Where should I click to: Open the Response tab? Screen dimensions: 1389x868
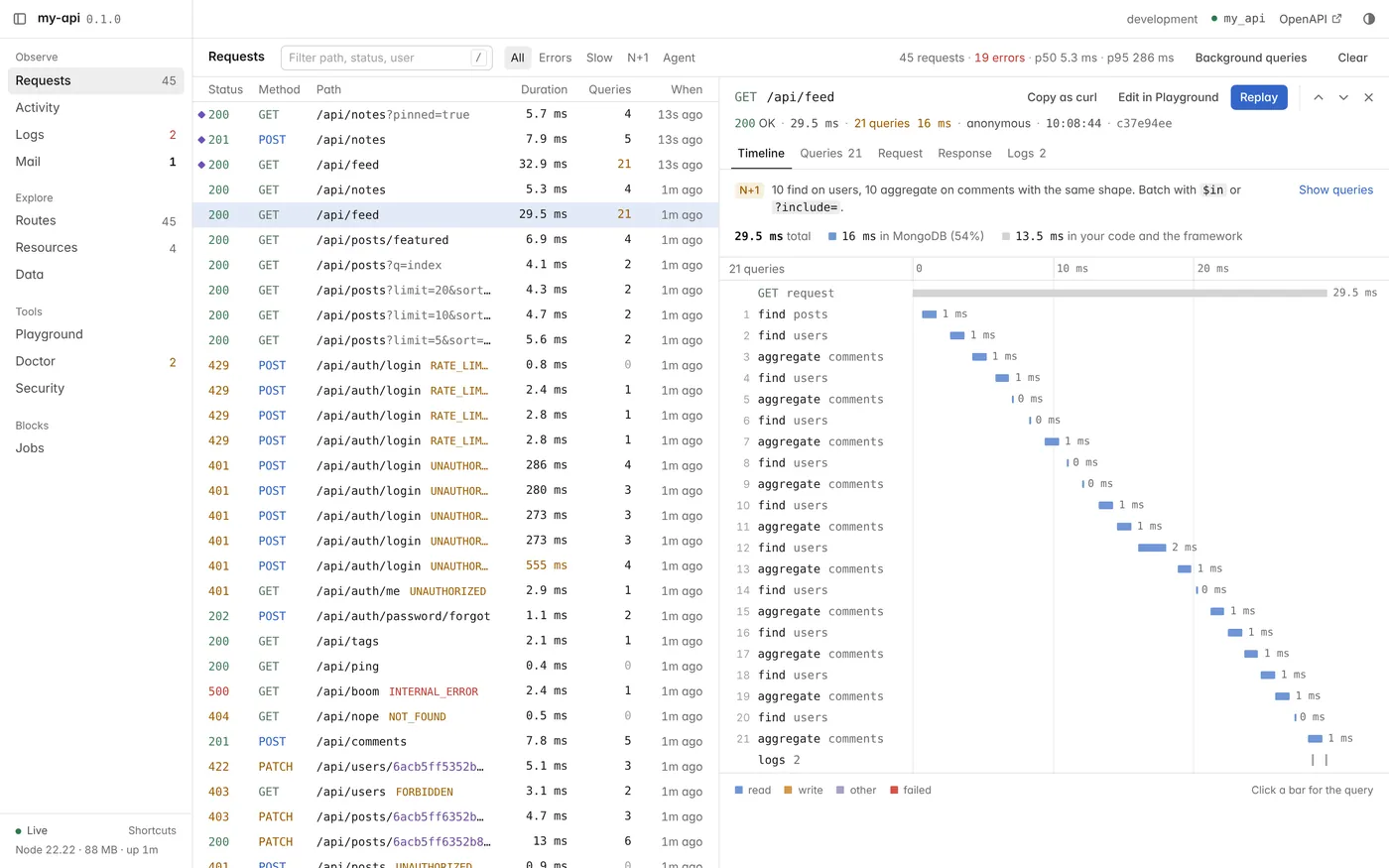pos(964,153)
